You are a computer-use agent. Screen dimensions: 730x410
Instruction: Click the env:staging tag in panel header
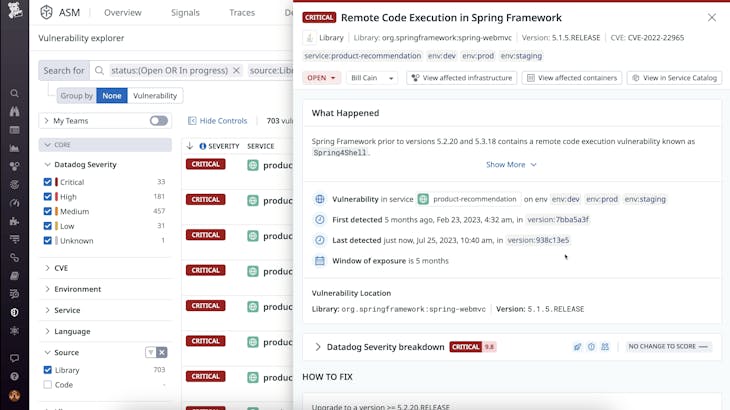pyautogui.click(x=521, y=56)
